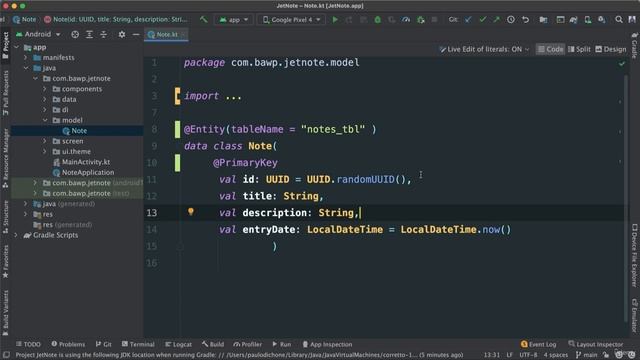The height and width of the screenshot is (360, 640).
Task: Open the Problems tool window tab
Action: (68, 344)
